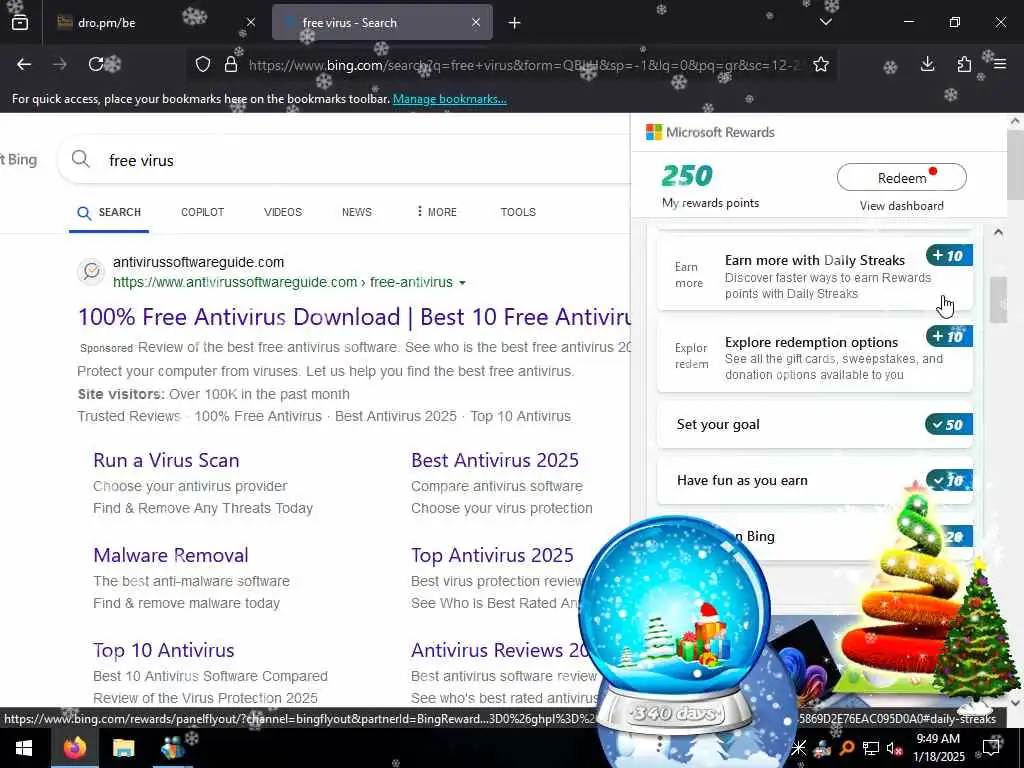Open the extensions puzzle icon

tap(964, 64)
